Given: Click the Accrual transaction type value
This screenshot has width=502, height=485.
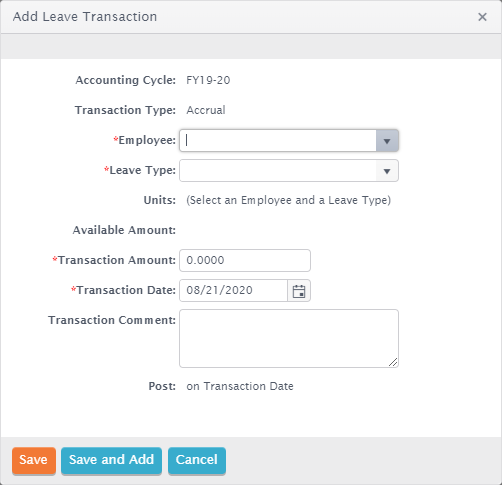Looking at the screenshot, I should click(206, 110).
